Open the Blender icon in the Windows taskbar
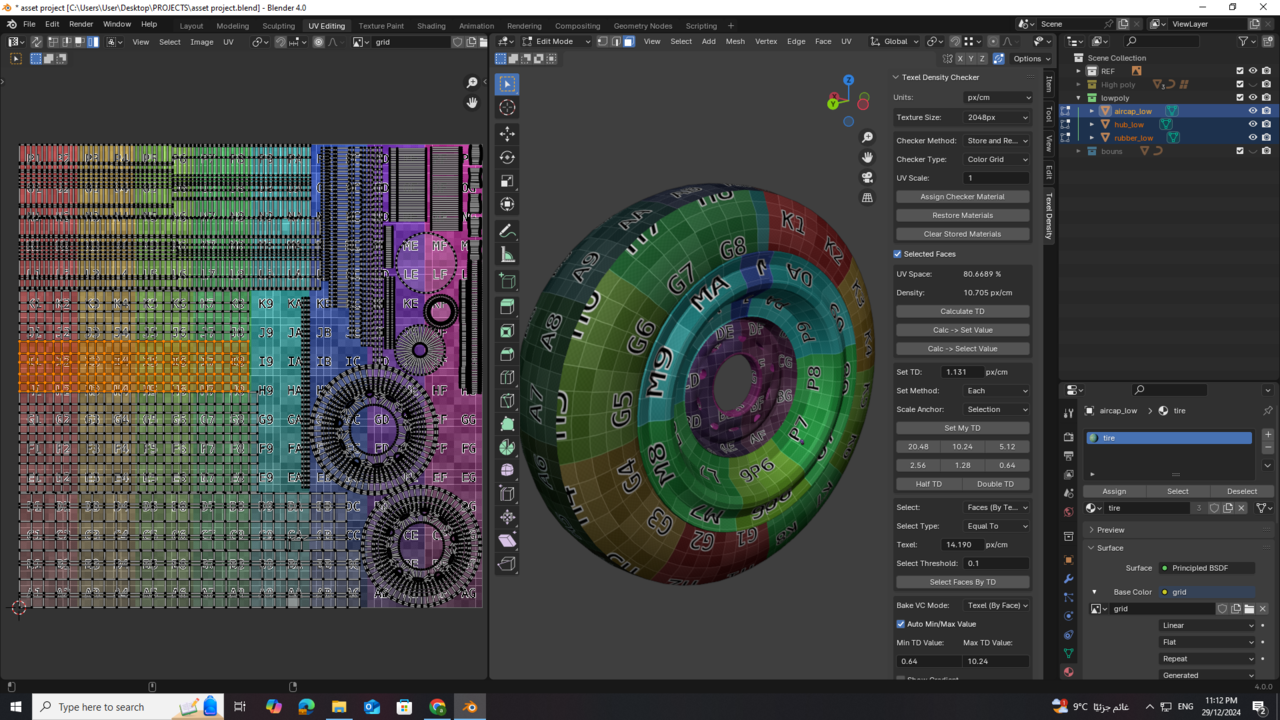Image resolution: width=1280 pixels, height=720 pixels. 469,707
